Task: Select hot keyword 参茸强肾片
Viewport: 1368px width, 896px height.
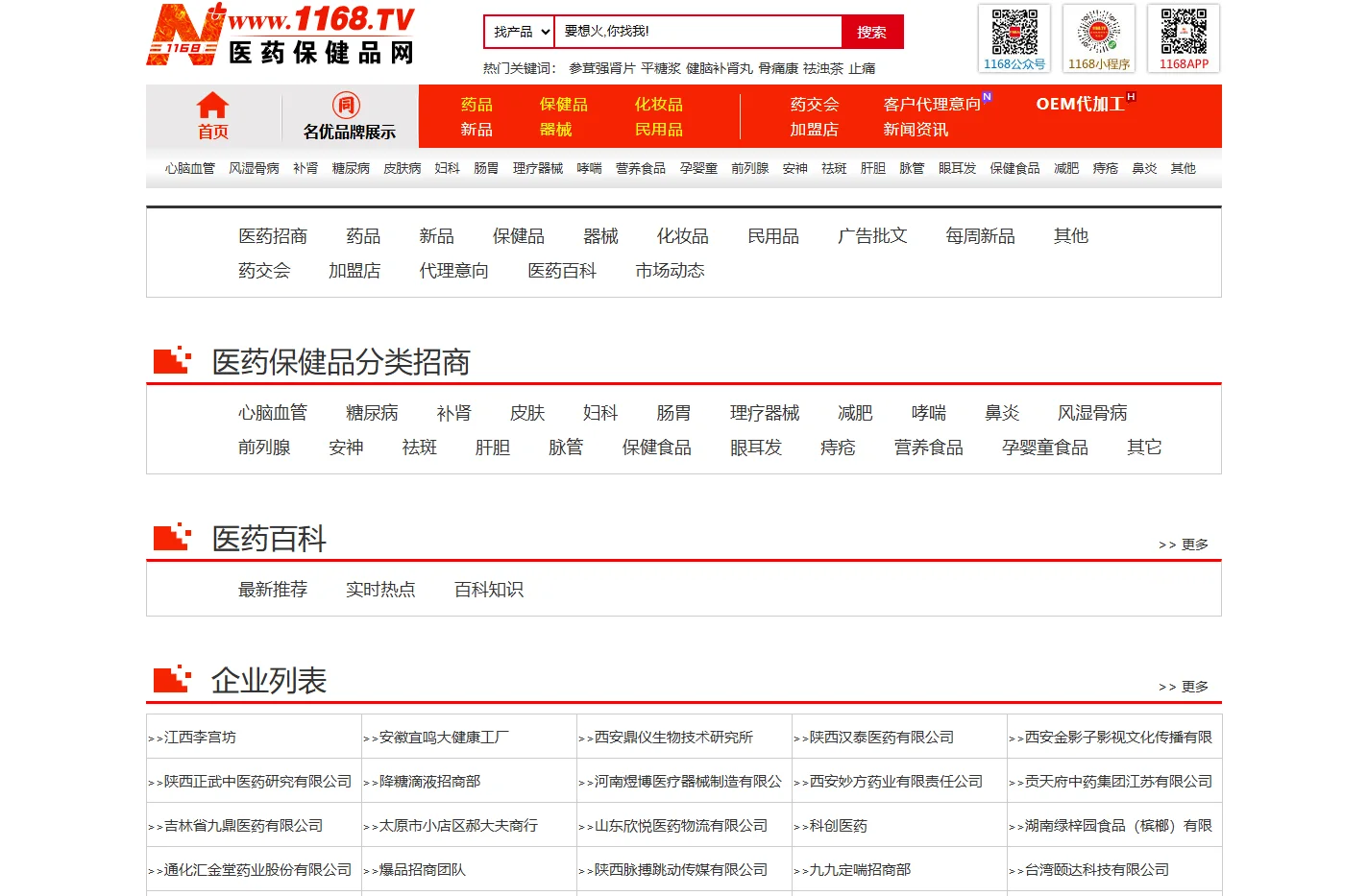Action: click(x=602, y=68)
